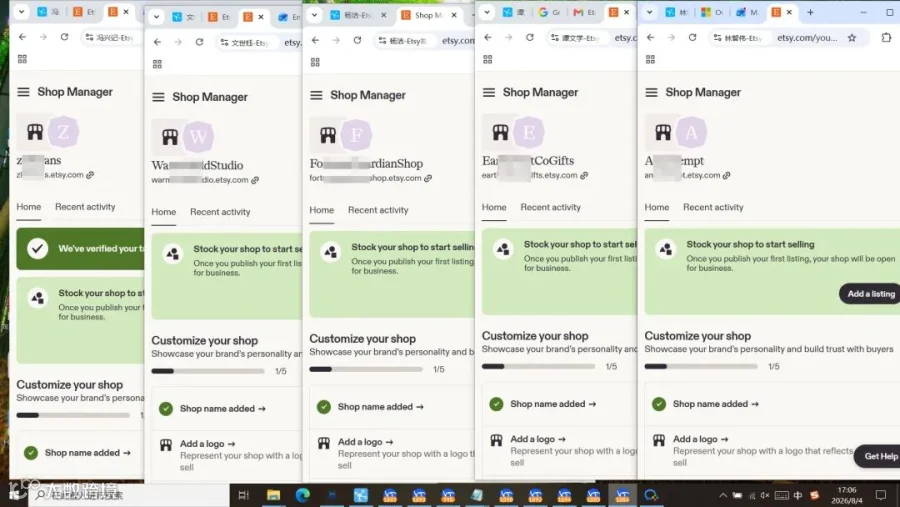
Task: Copy shop link icon beside tCoGifts URL
Action: coord(584,175)
